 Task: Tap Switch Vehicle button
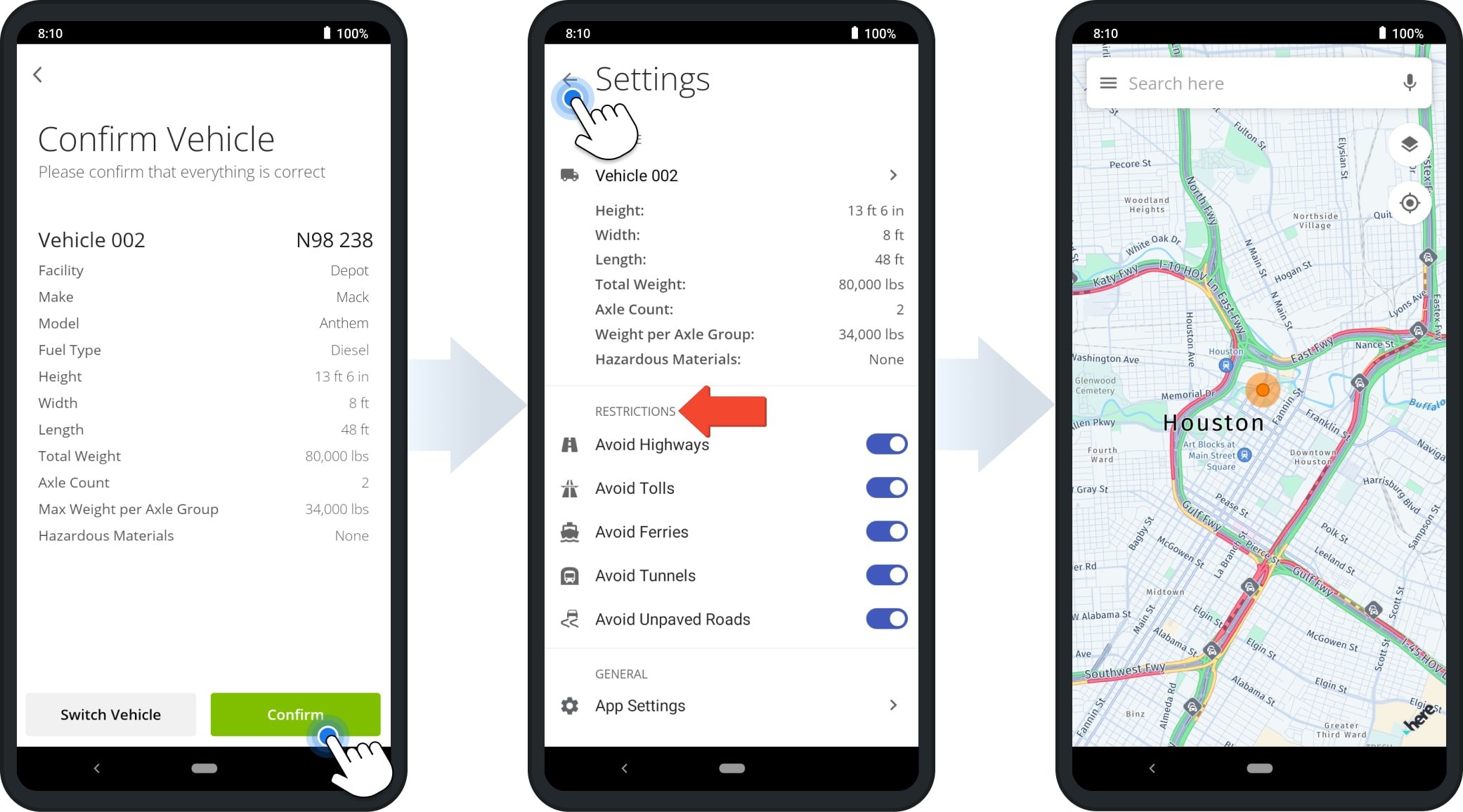pyautogui.click(x=111, y=714)
